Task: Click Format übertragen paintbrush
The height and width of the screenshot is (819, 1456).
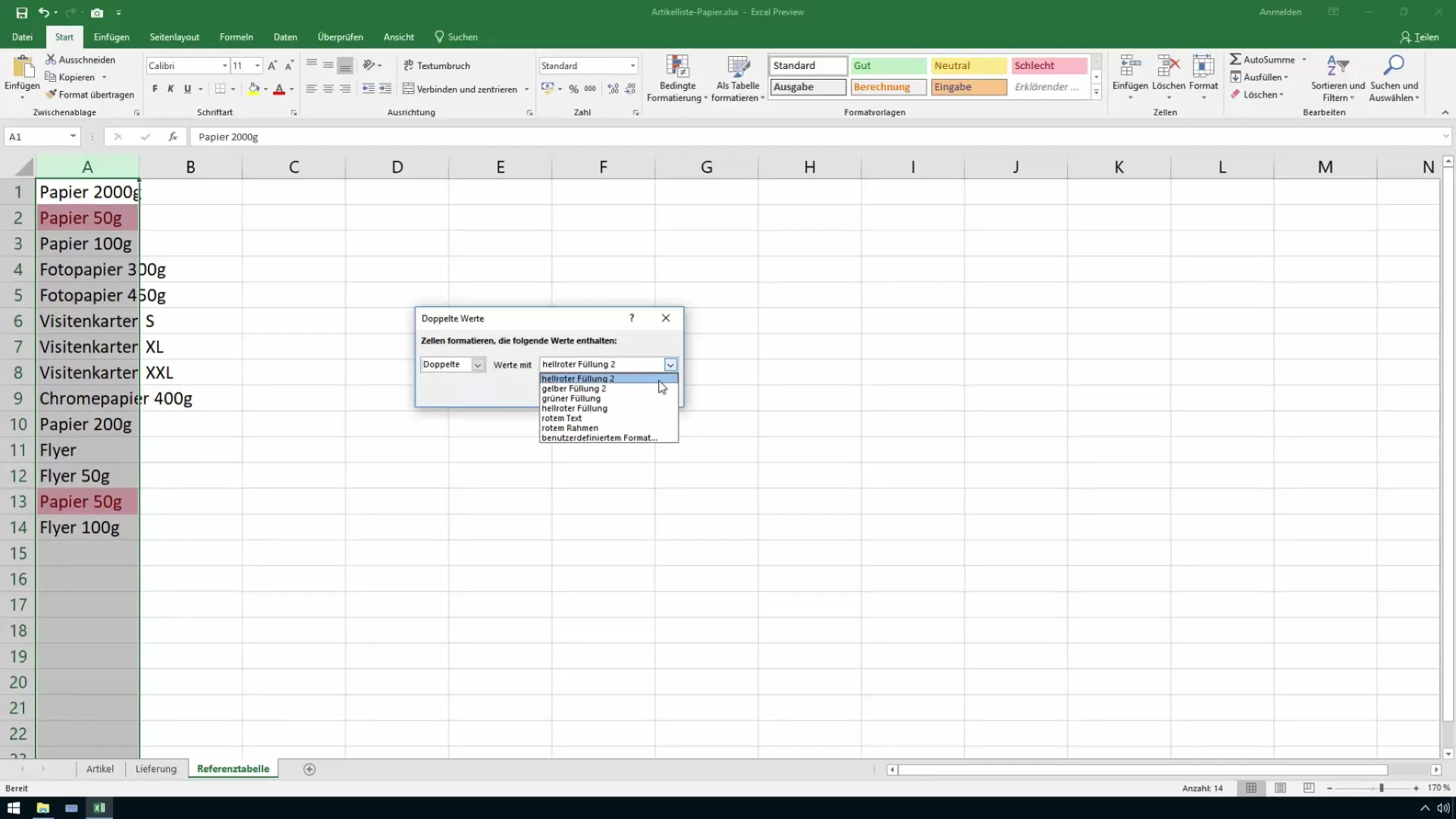Action: click(x=89, y=95)
